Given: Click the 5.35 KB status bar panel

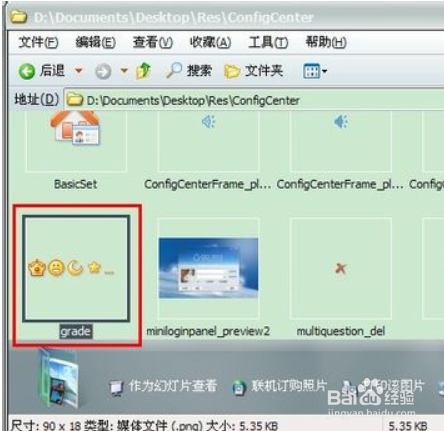Looking at the screenshot, I should tap(408, 425).
